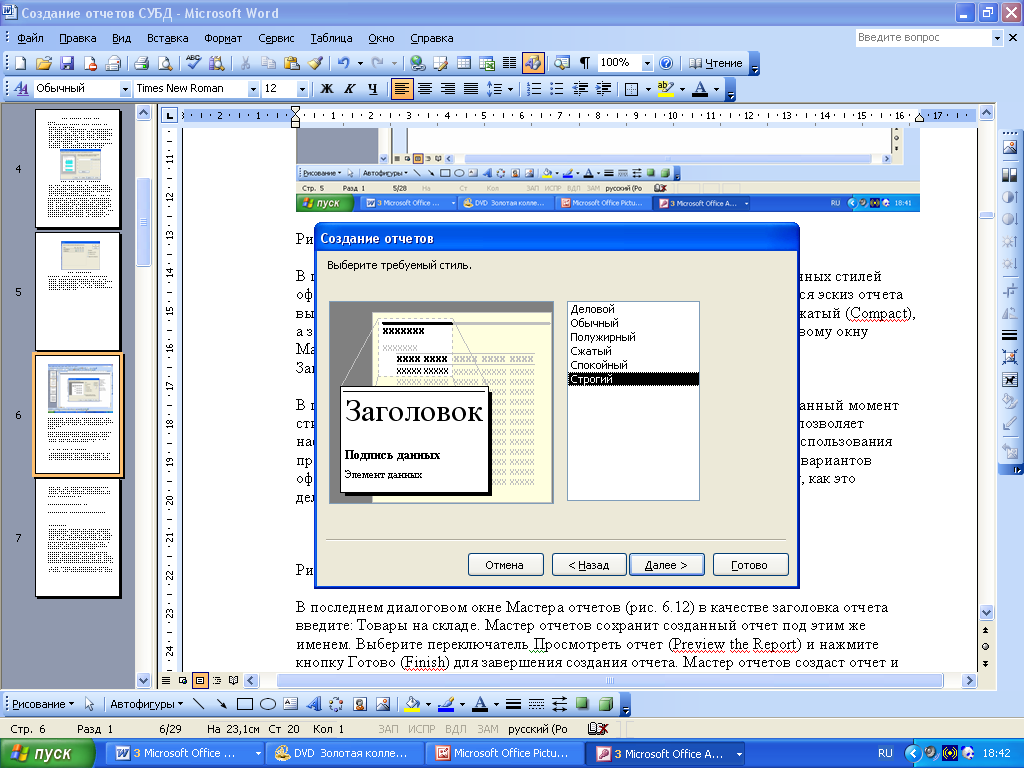Apply numbered list formatting
The height and width of the screenshot is (768, 1024).
coord(534,89)
